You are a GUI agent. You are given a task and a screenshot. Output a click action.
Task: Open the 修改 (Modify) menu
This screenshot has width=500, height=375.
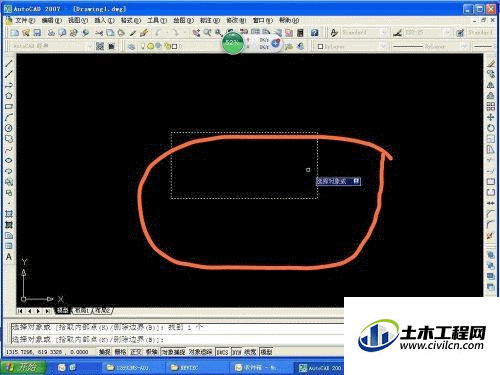pos(236,20)
